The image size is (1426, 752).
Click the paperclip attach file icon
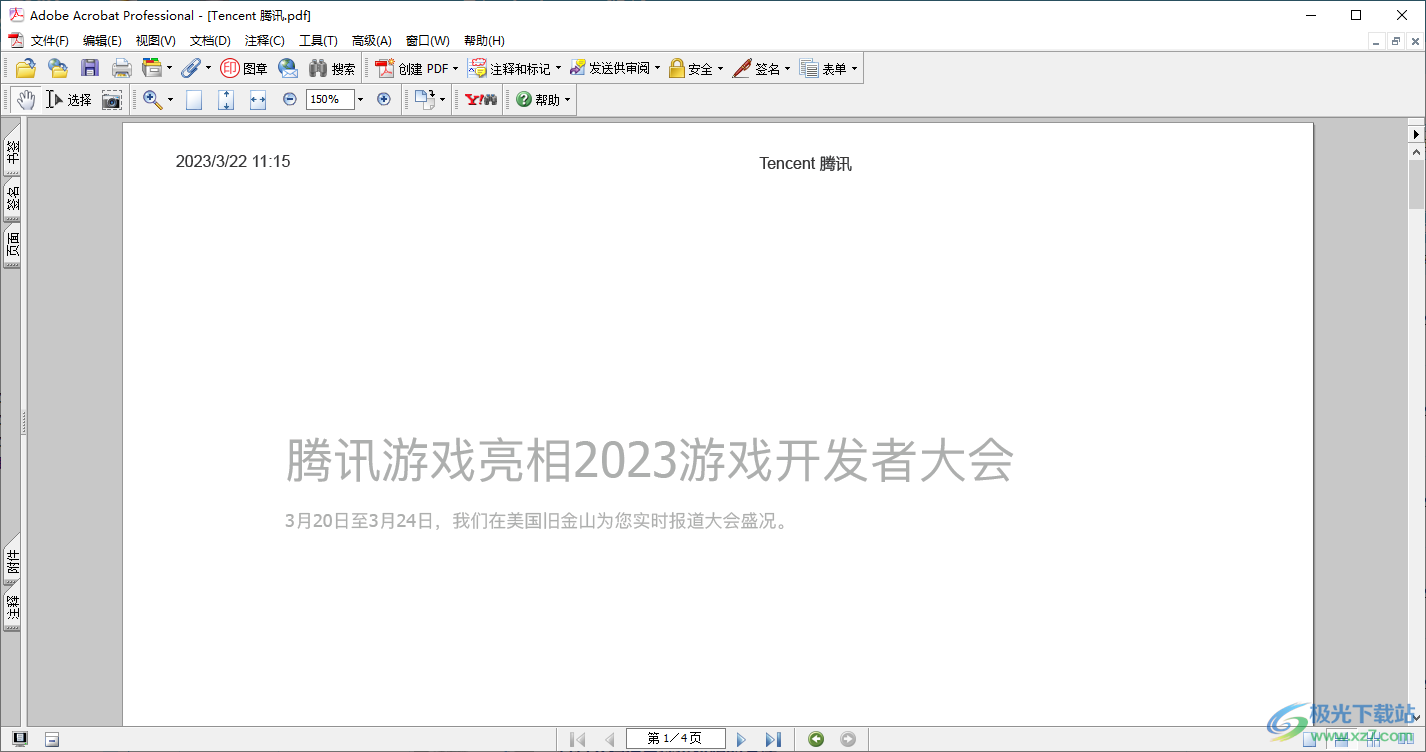191,68
